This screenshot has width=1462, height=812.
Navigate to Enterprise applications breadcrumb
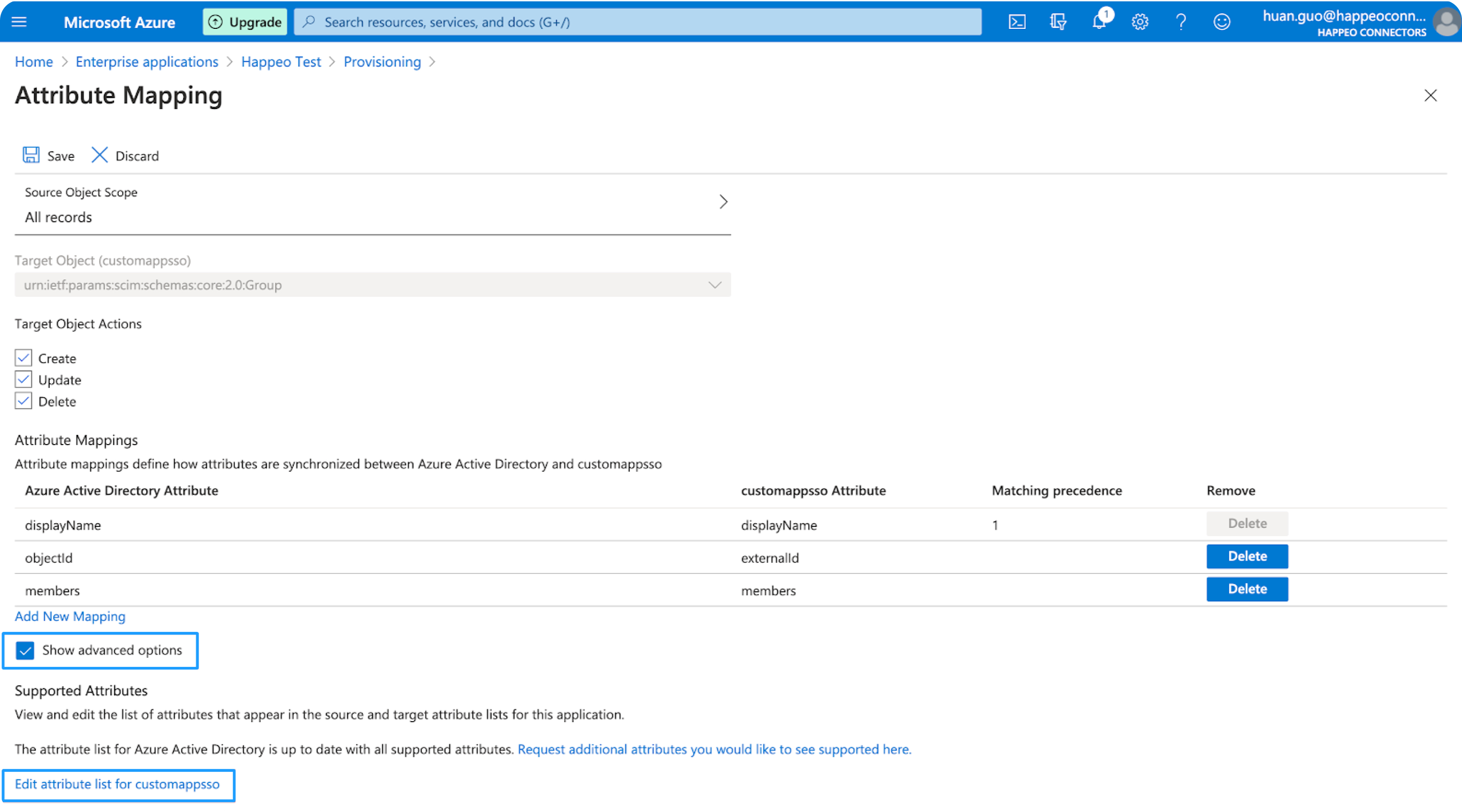pos(146,61)
